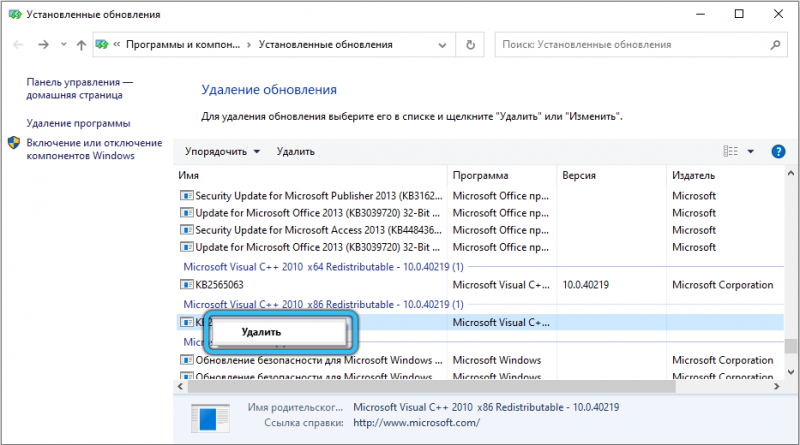Click icon next to KB2565063
Viewport: 800px width, 445px height.
pos(187,285)
